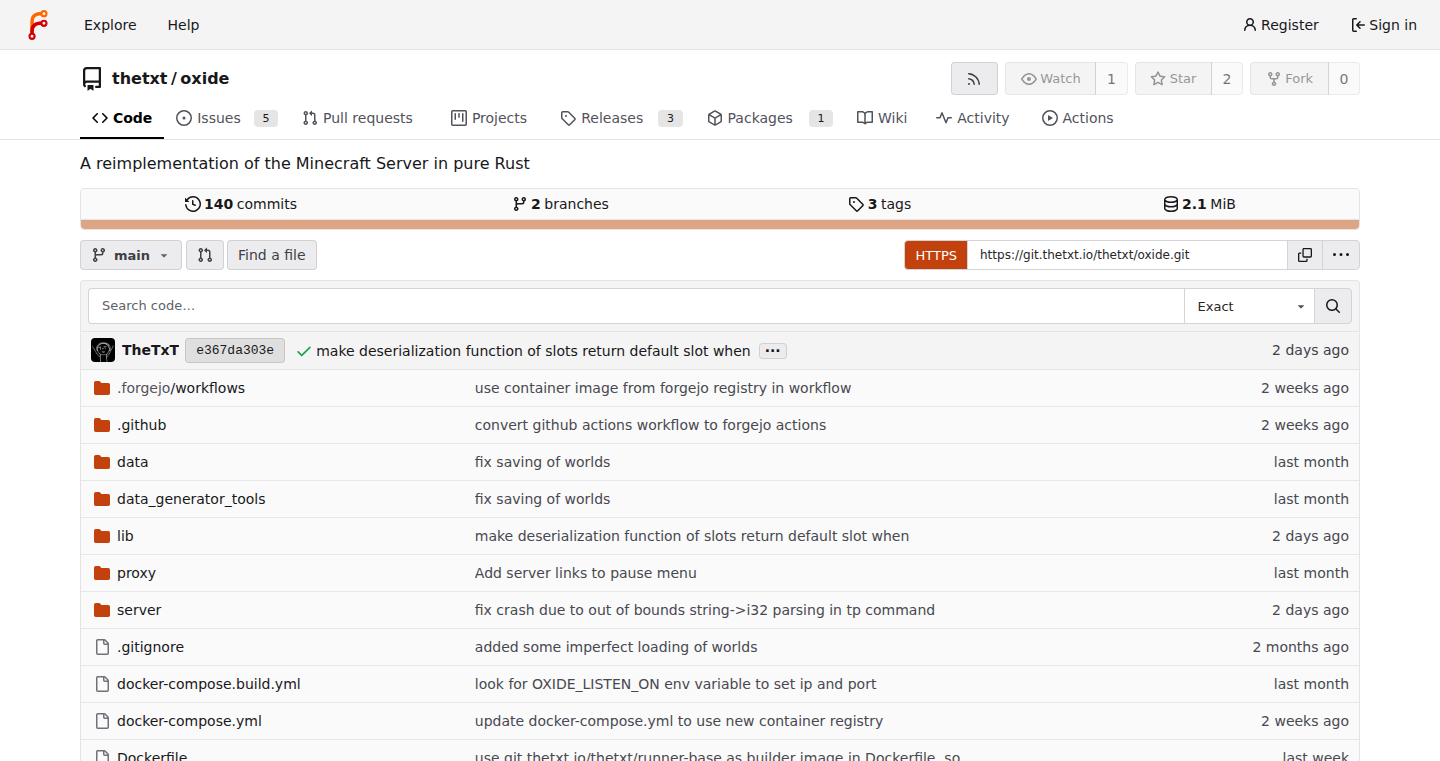
Task: Open the oxide repository name link
Action: (x=205, y=79)
